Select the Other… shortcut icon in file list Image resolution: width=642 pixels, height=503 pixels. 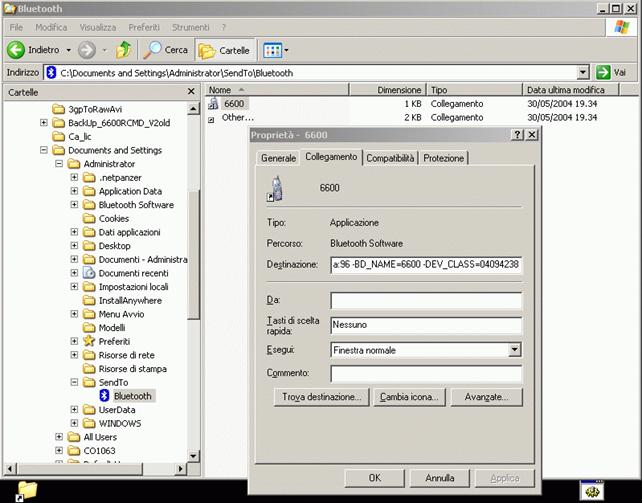coord(211,120)
